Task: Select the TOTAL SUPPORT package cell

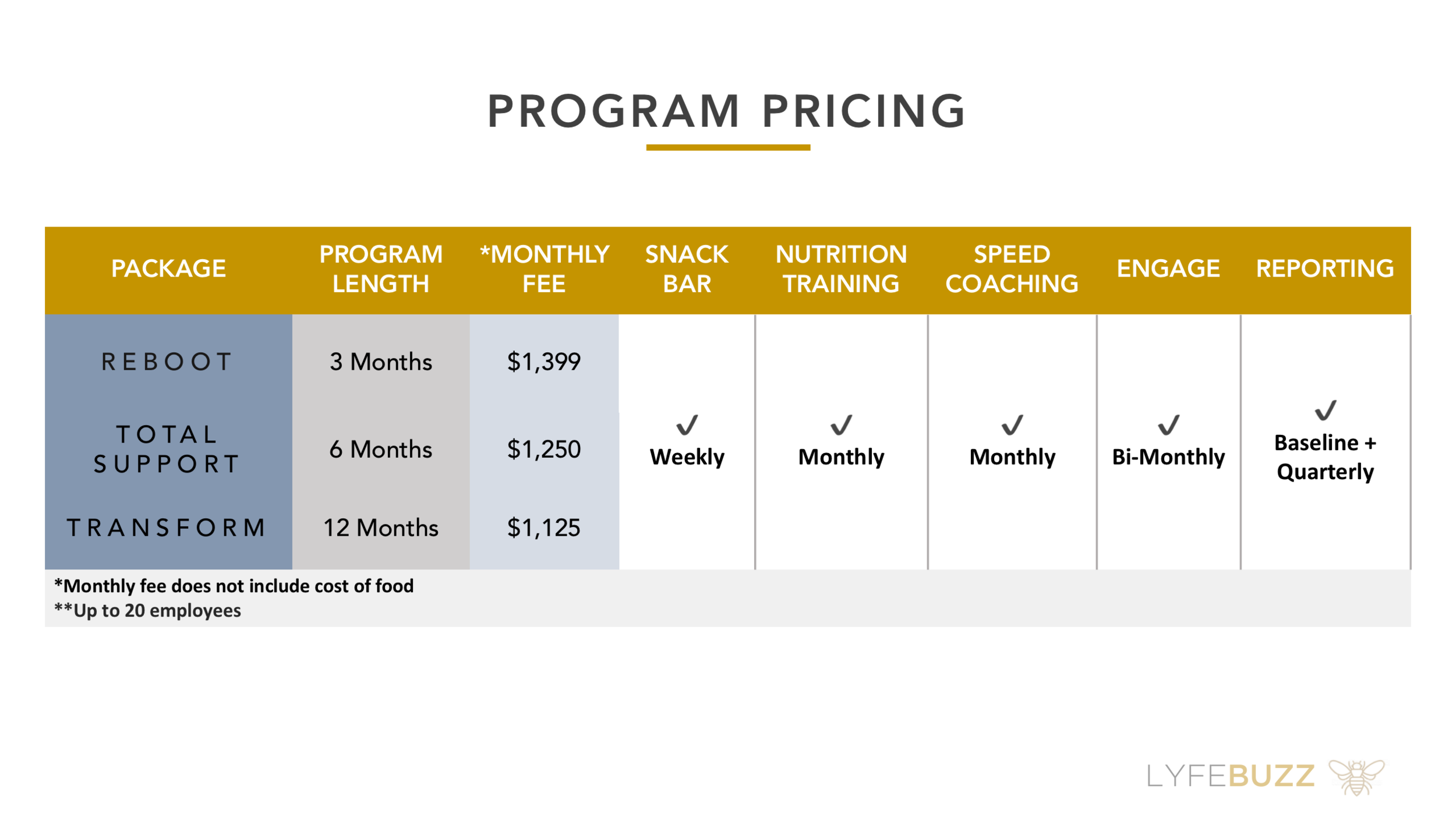Action: pyautogui.click(x=168, y=450)
